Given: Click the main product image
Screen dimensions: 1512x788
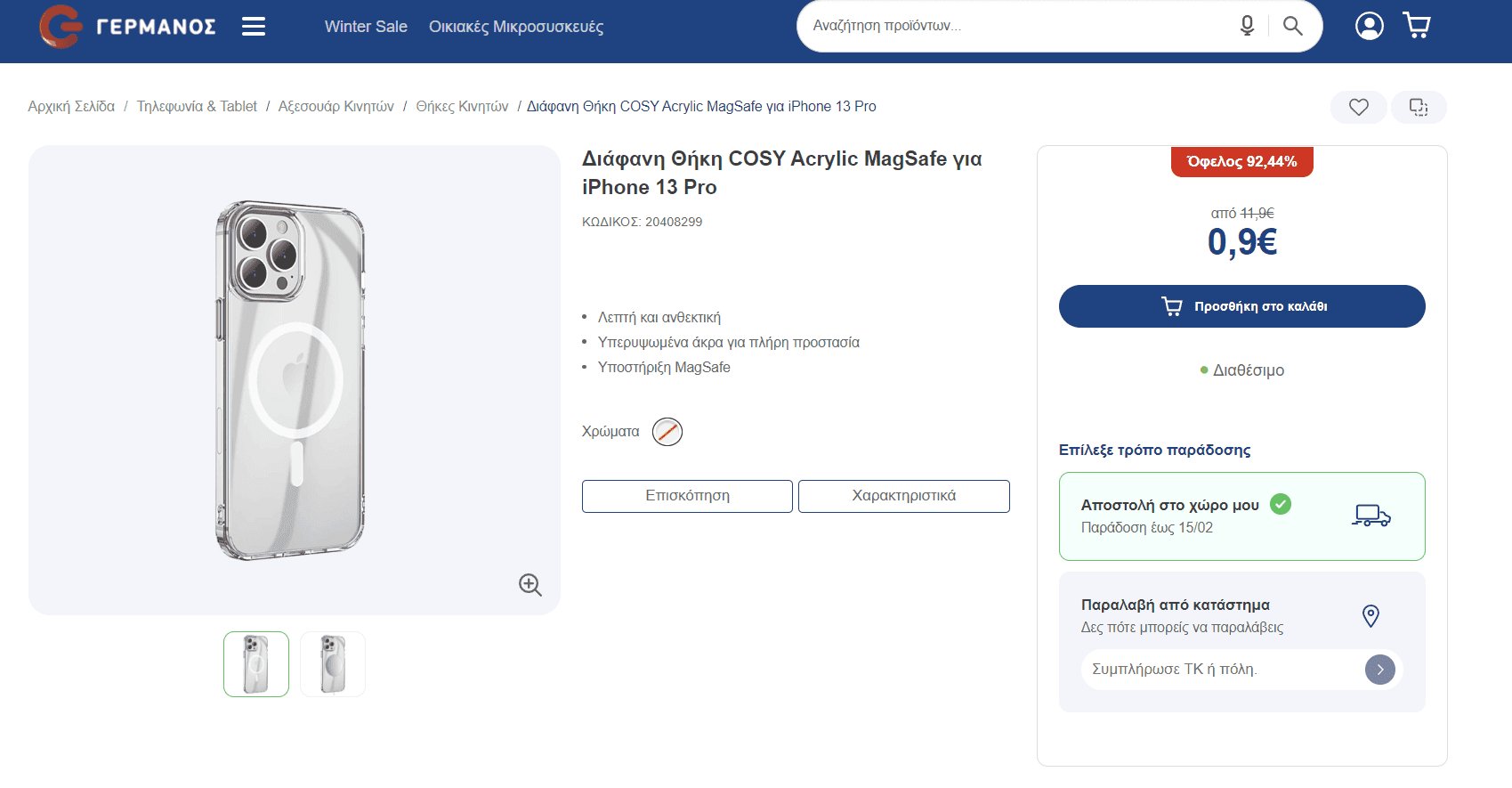Looking at the screenshot, I should [295, 380].
